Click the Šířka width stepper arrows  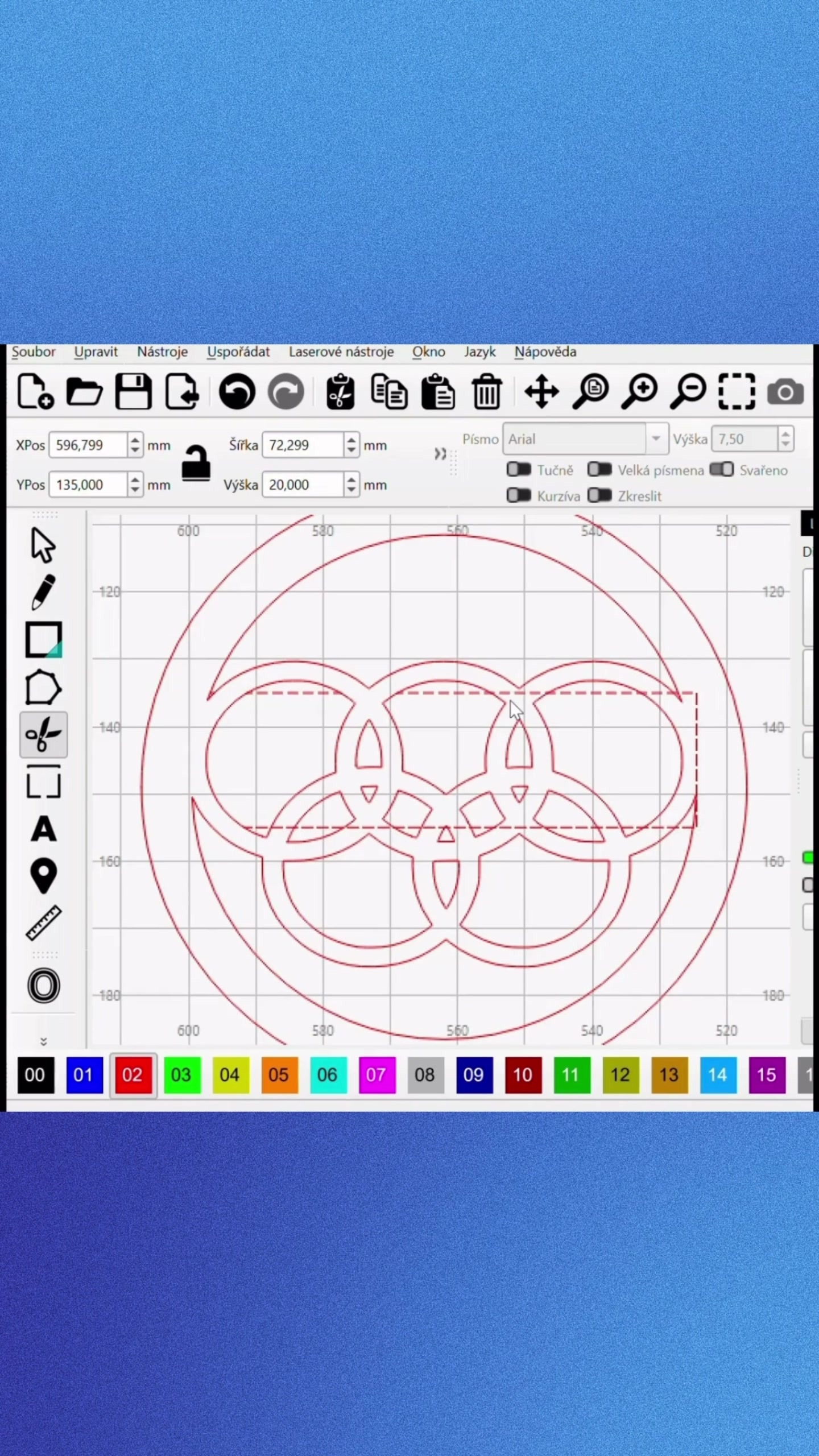coord(351,445)
